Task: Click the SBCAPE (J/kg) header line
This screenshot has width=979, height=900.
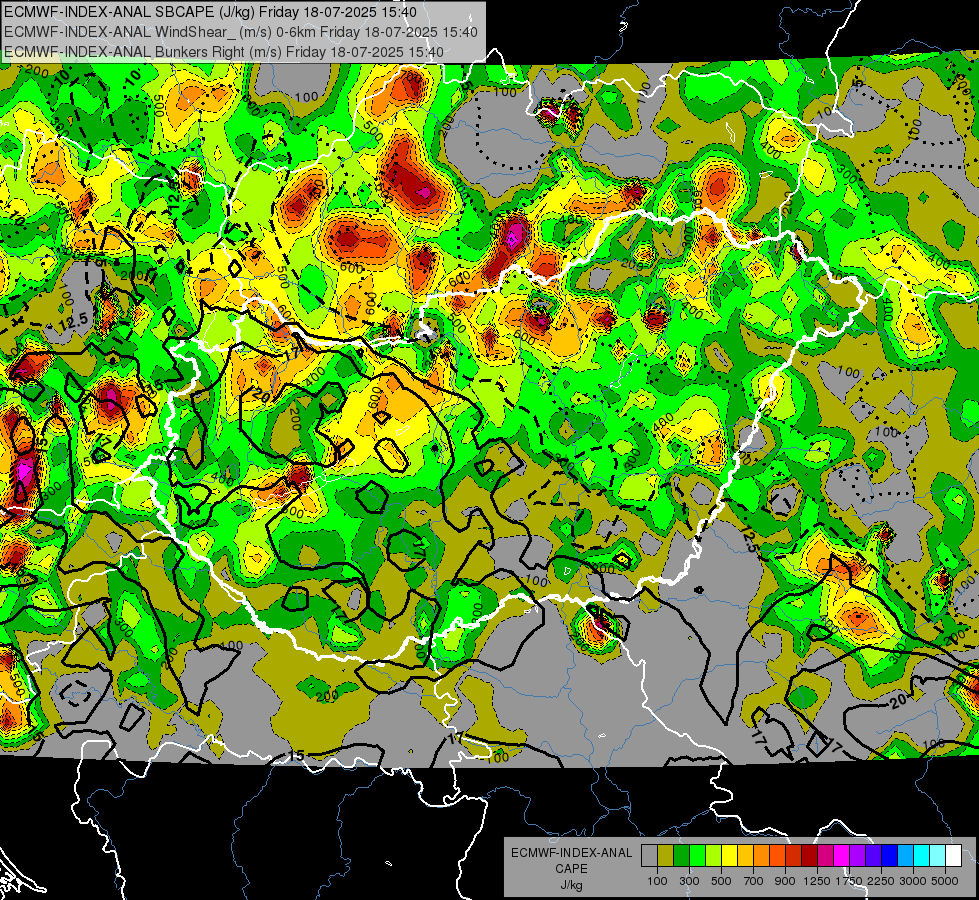Action: coord(210,12)
